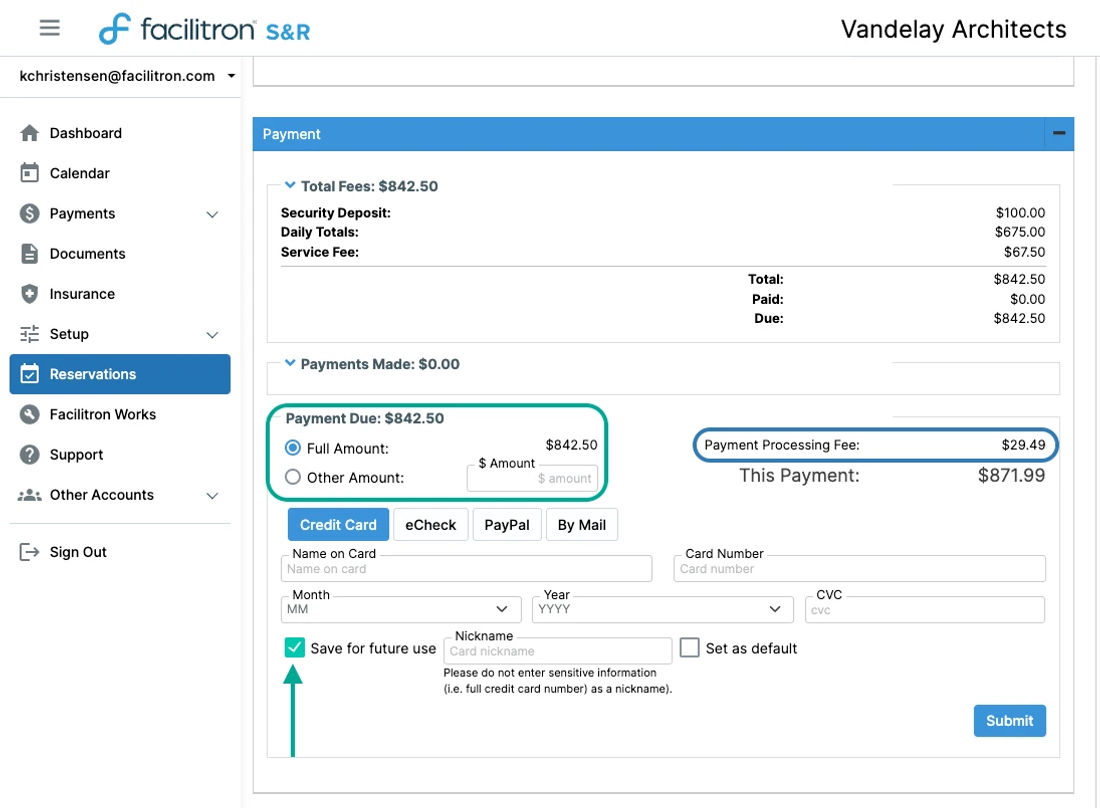
Task: Click the Sign Out icon
Action: (29, 552)
